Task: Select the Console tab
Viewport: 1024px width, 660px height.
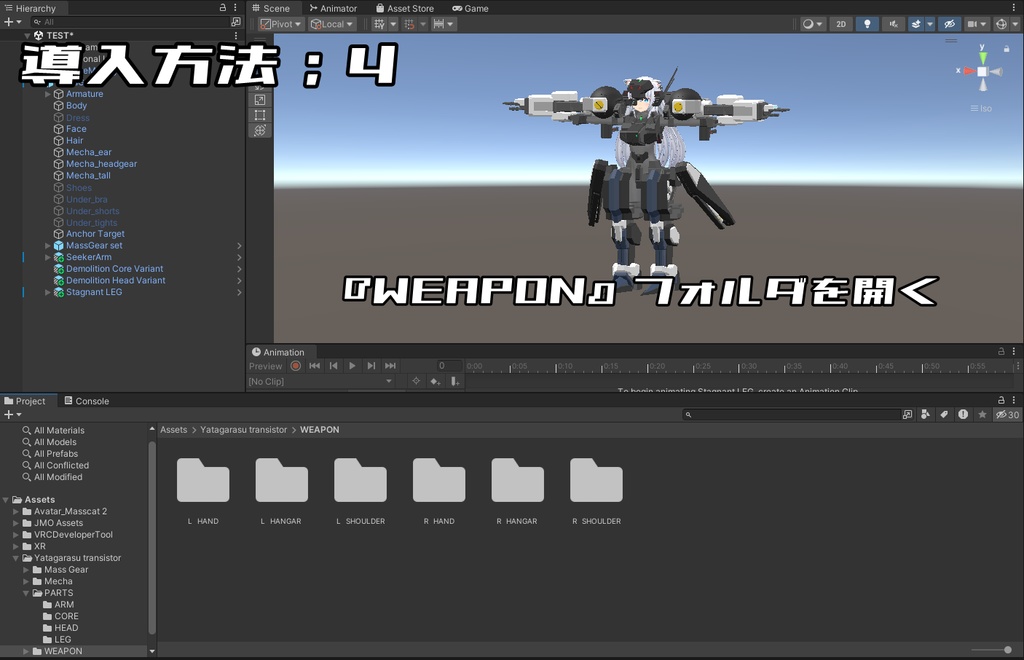Action: (x=86, y=401)
